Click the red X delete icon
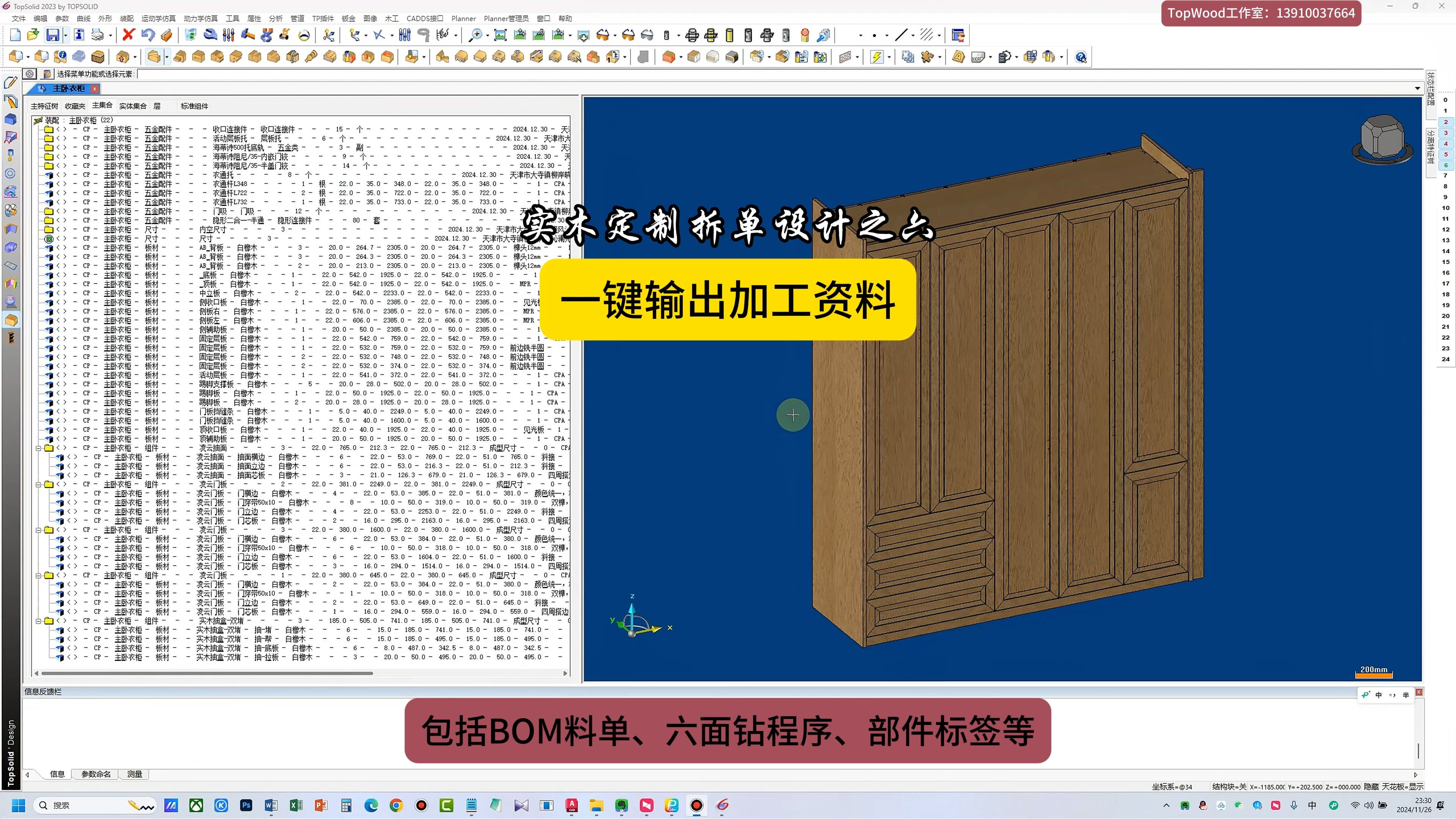 click(128, 35)
